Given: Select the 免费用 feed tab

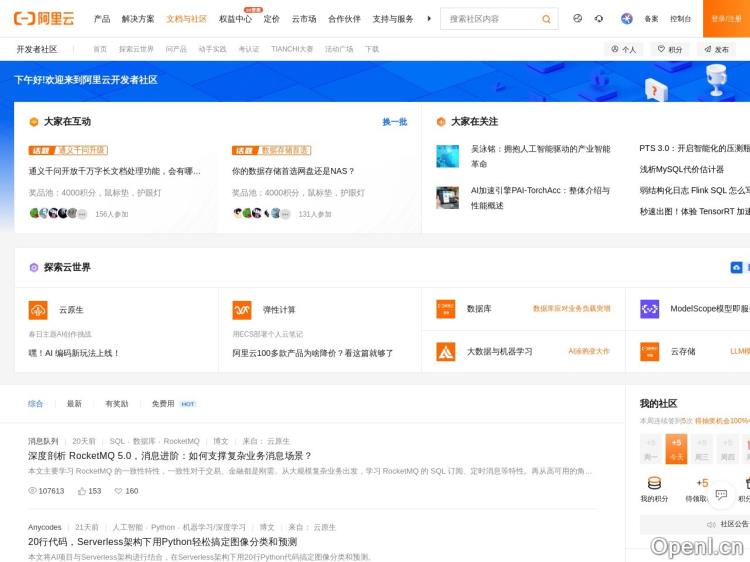Looking at the screenshot, I should (163, 404).
